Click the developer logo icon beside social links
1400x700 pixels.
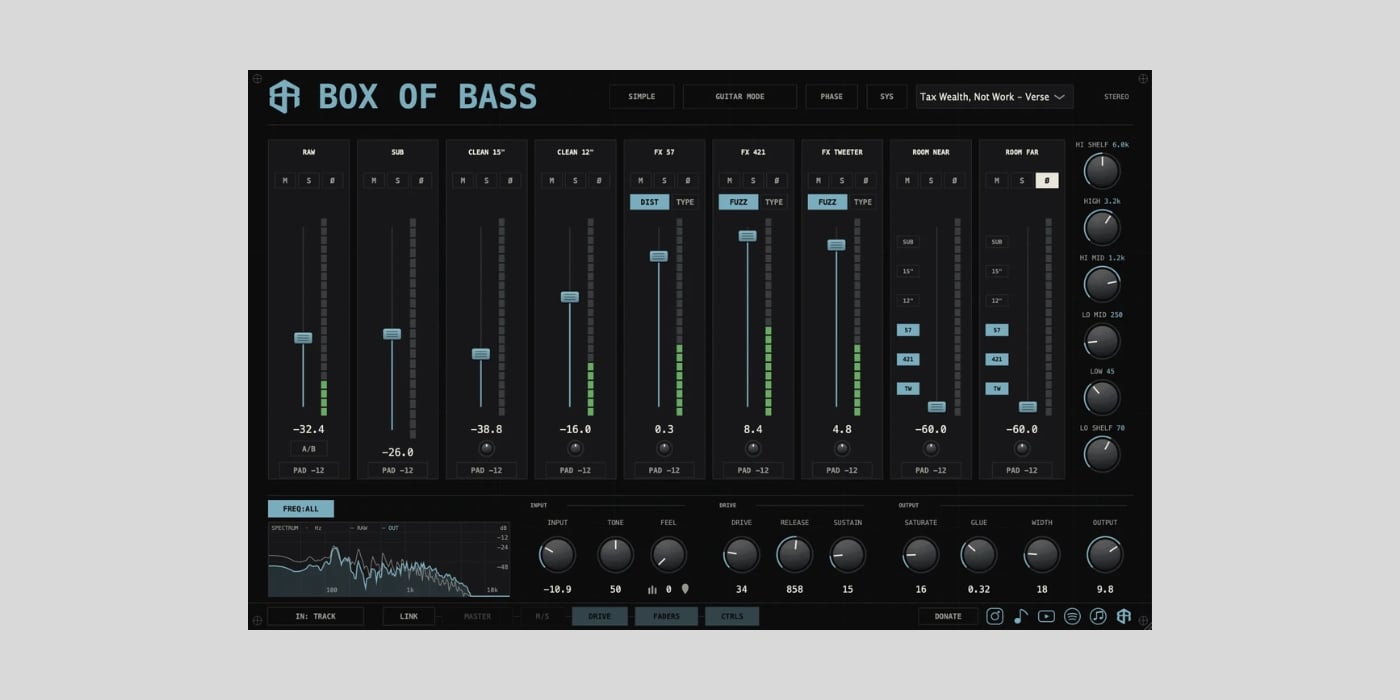tap(1124, 616)
